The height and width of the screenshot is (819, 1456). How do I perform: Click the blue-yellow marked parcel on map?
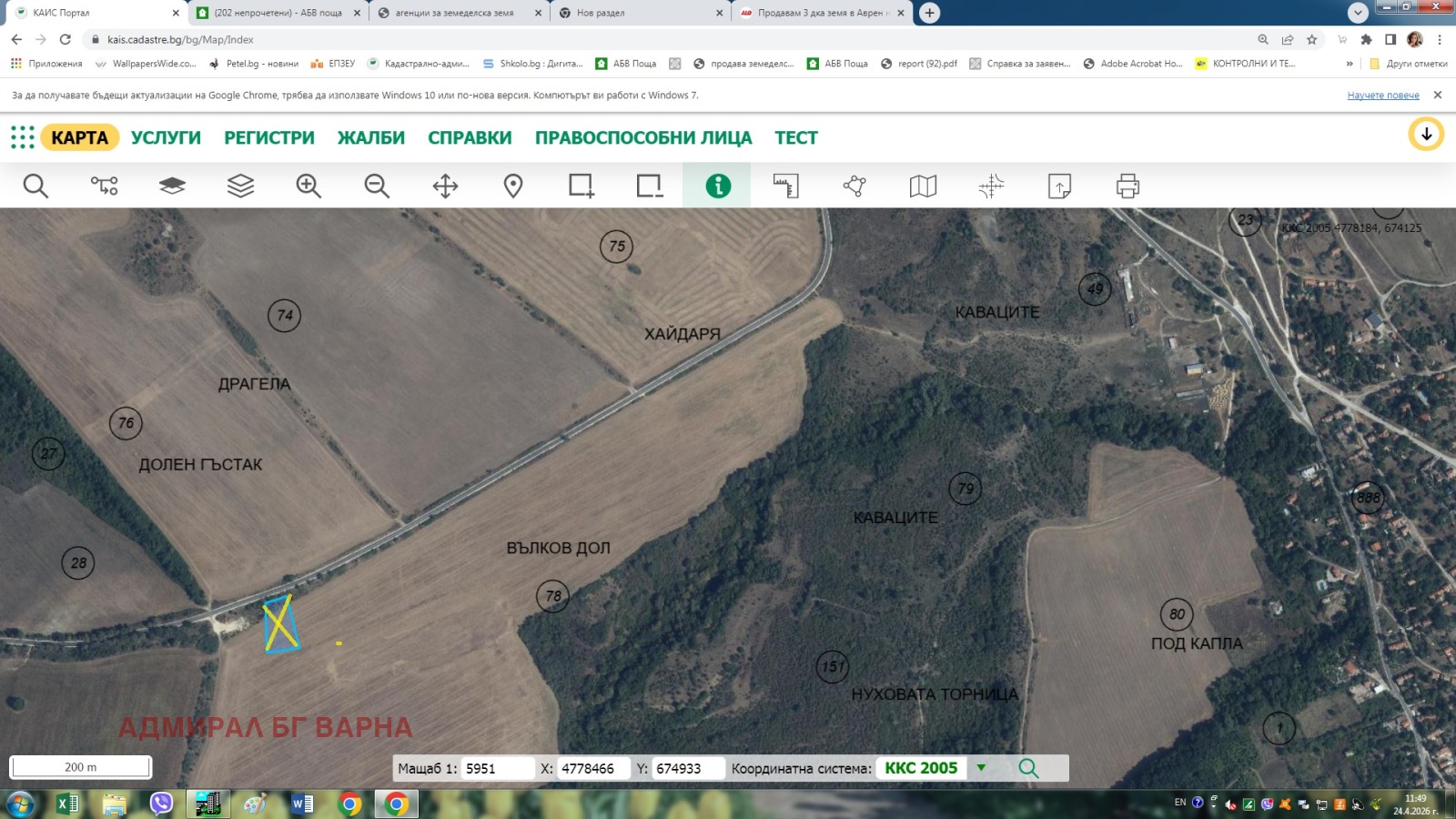(280, 623)
